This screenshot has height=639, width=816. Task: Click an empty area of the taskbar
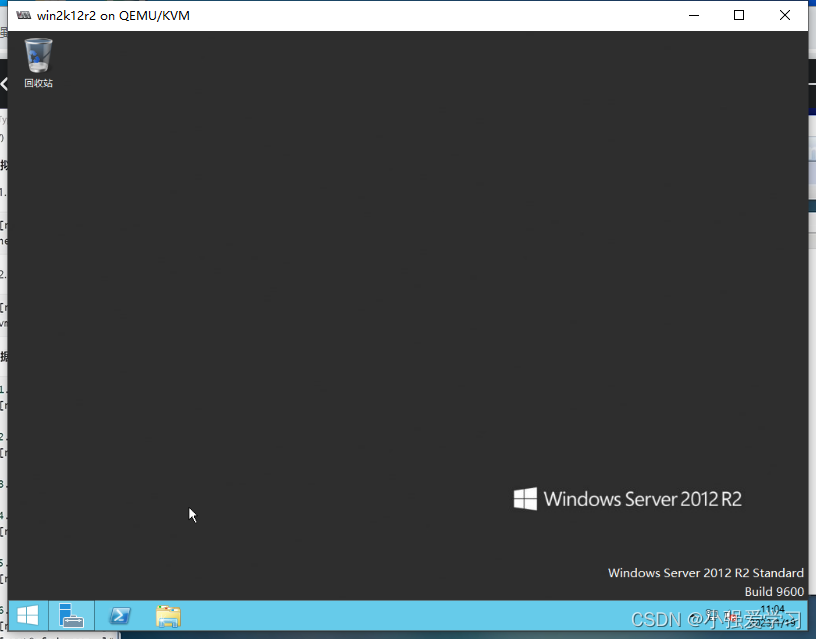(400, 616)
